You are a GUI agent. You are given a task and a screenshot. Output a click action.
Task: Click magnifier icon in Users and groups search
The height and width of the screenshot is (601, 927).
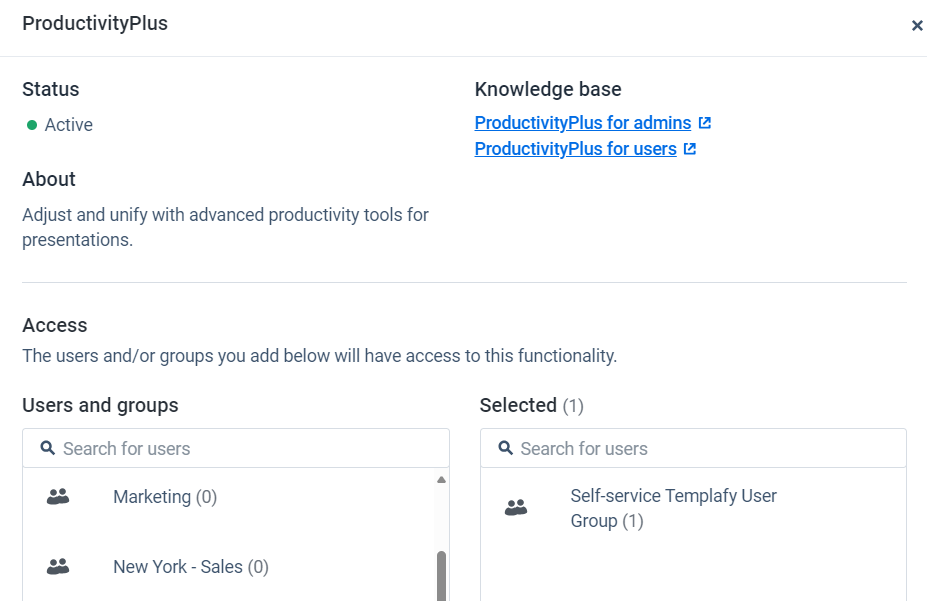point(47,448)
